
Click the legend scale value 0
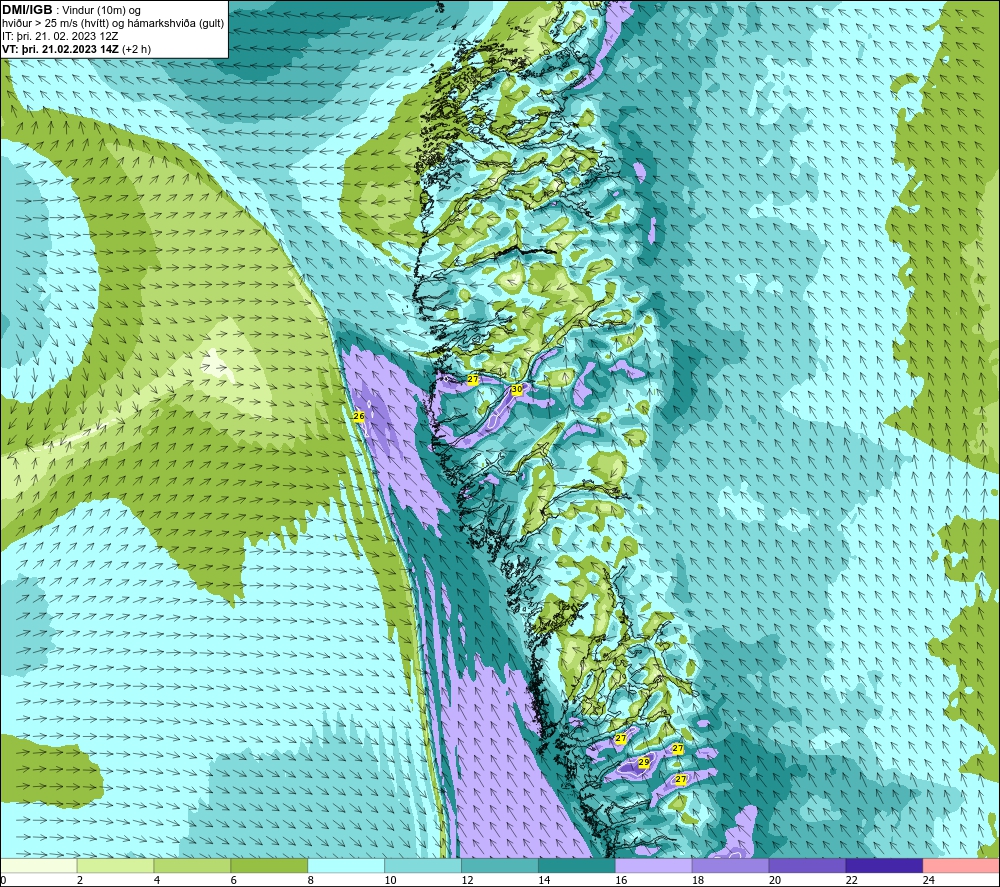click(x=3, y=880)
